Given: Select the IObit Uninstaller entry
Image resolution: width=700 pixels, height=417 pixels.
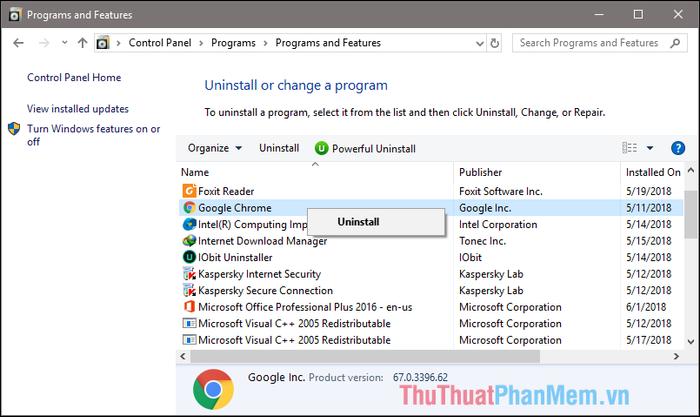Looking at the screenshot, I should [235, 258].
